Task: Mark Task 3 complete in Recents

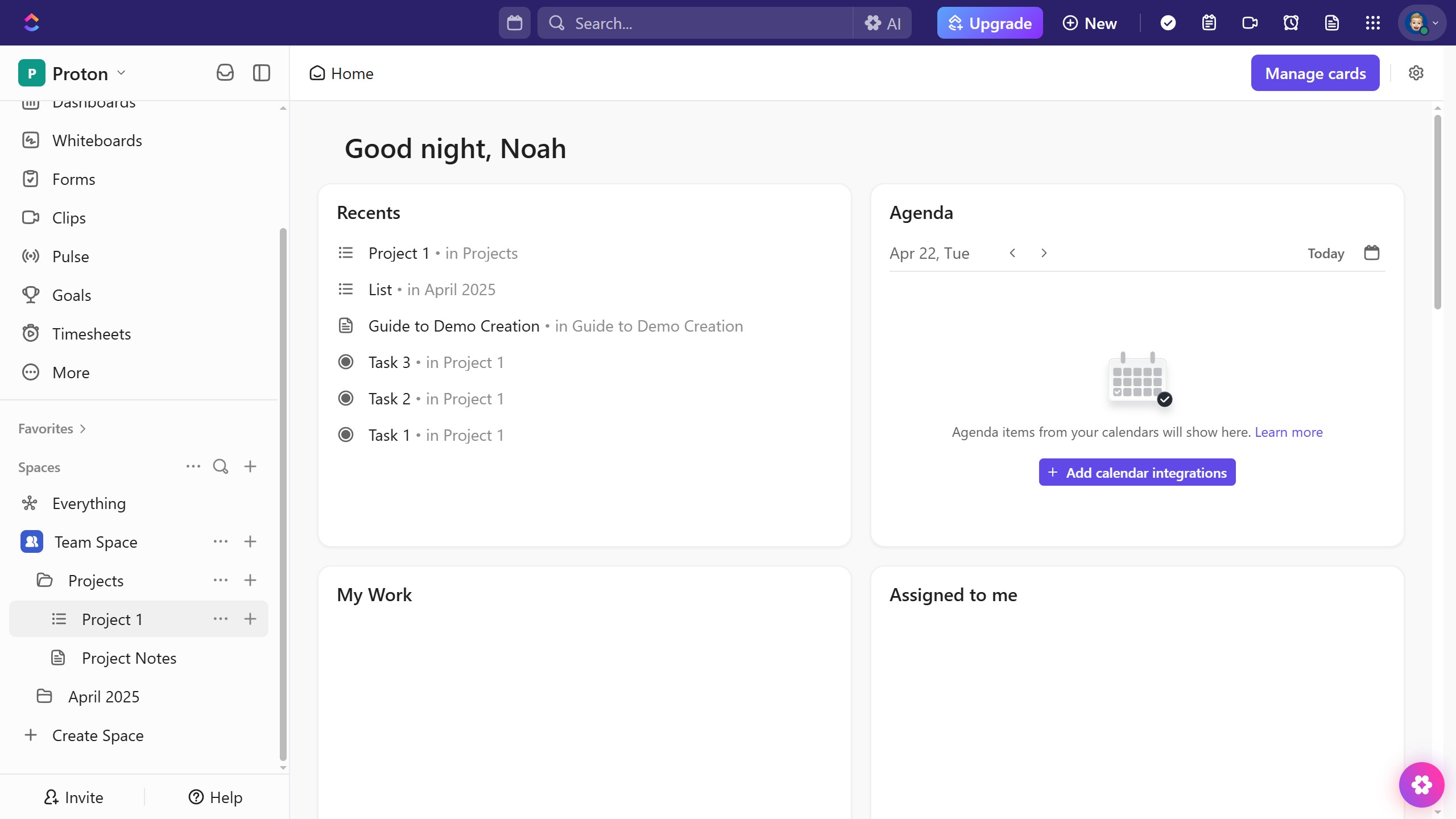Action: 346,362
